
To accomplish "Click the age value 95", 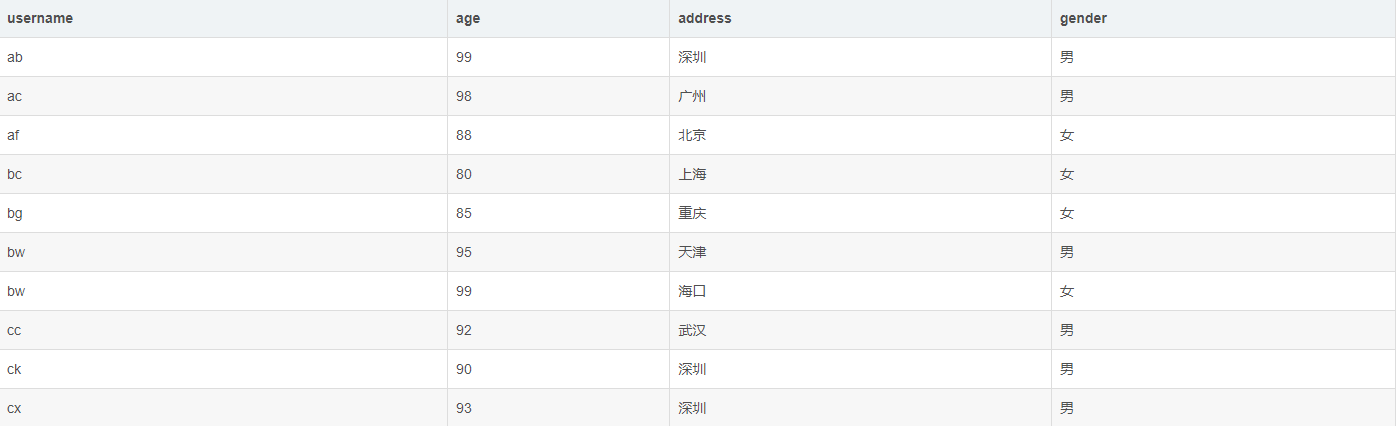I will click(464, 252).
